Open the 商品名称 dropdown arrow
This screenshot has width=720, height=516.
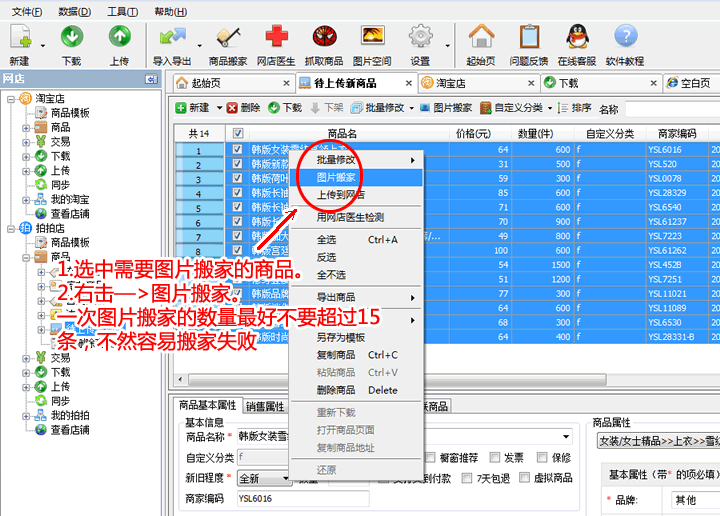coord(566,437)
